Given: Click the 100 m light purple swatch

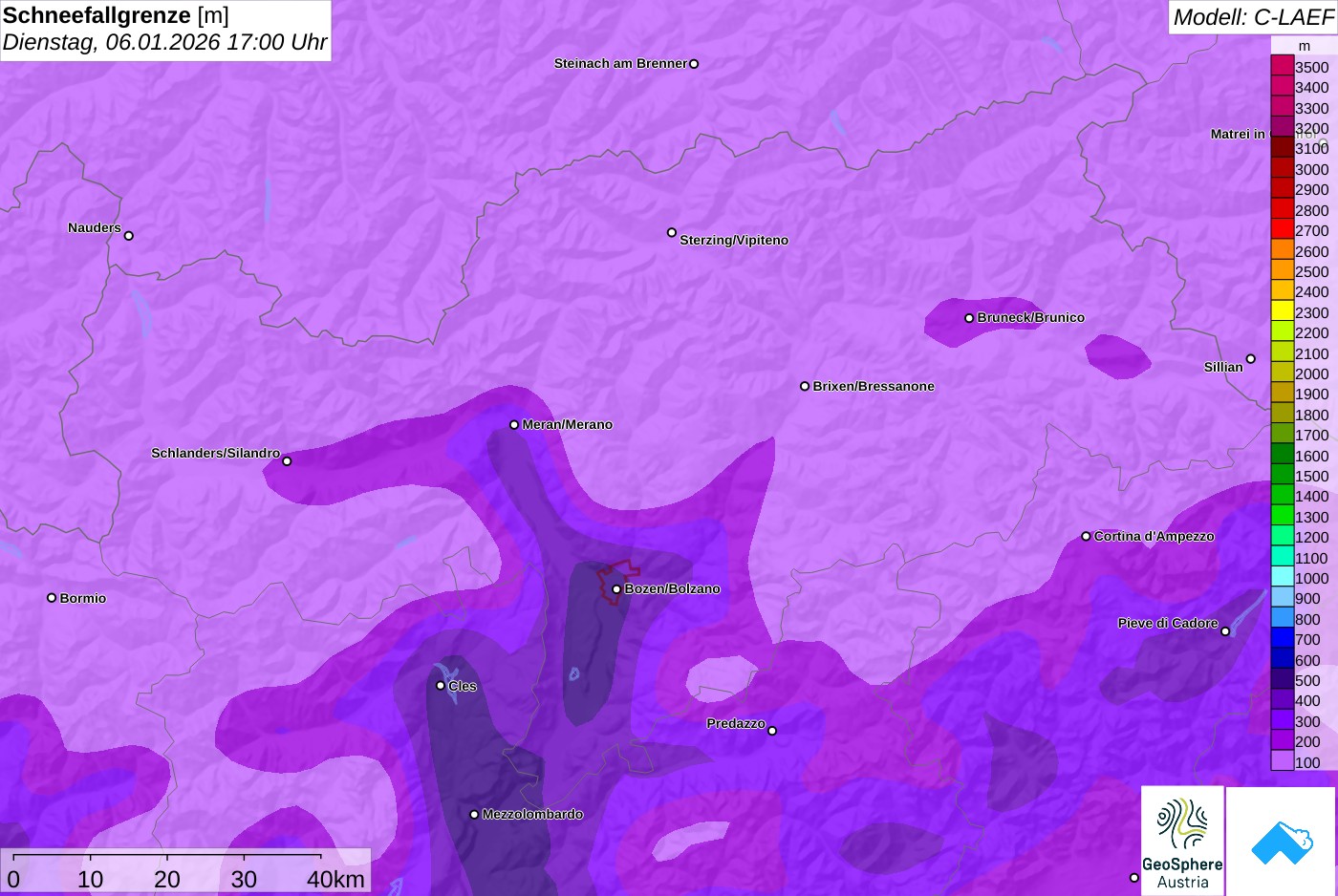Looking at the screenshot, I should point(1282,761).
